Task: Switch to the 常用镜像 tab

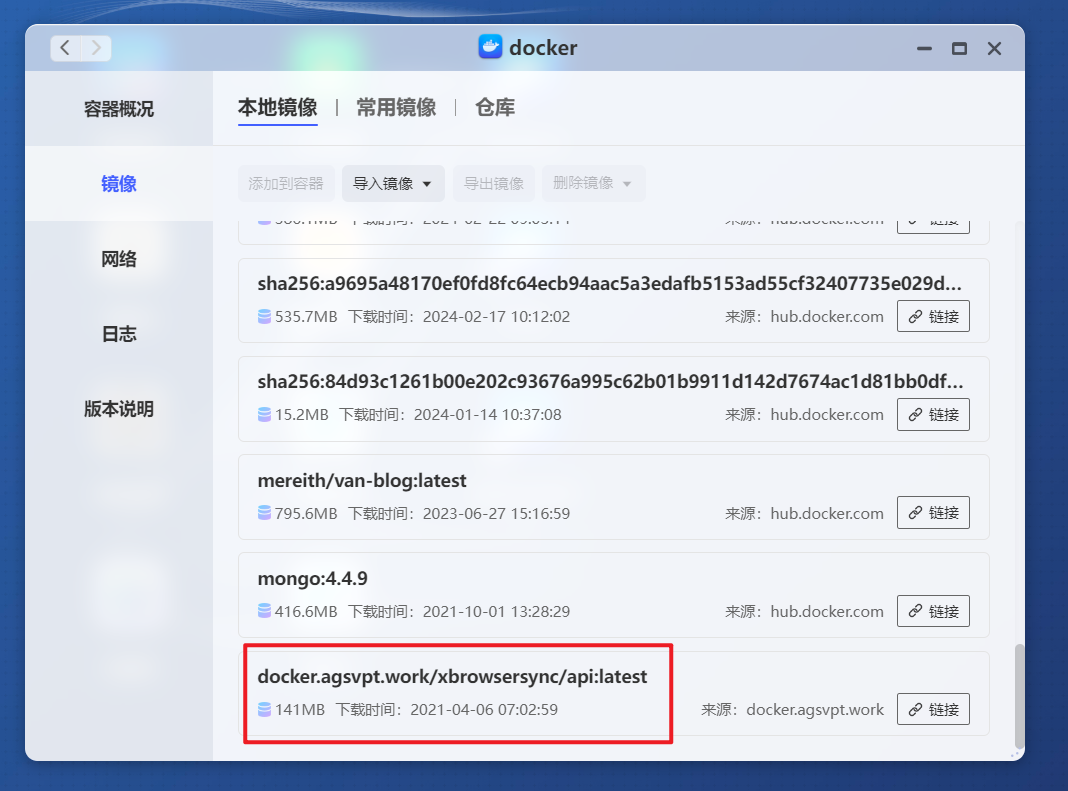Action: point(396,108)
